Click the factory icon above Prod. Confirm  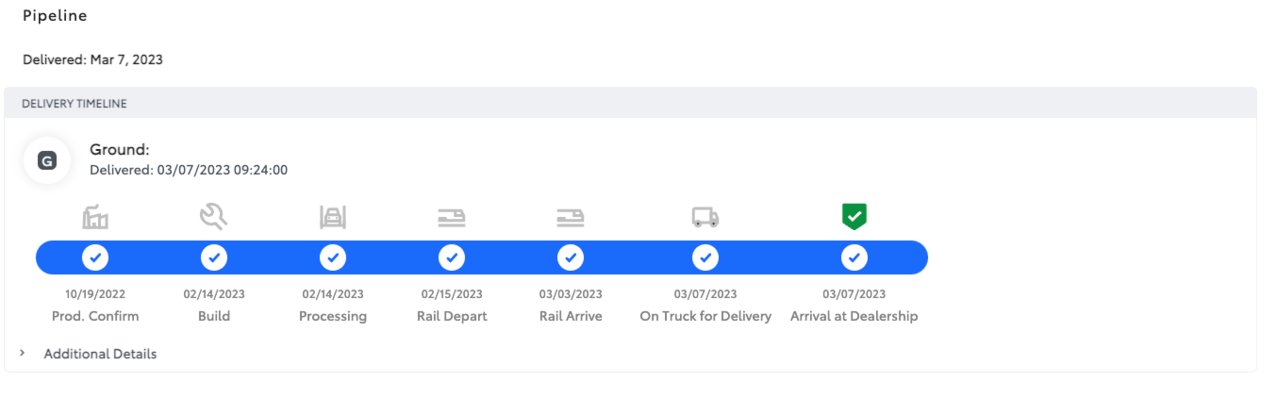[x=95, y=216]
